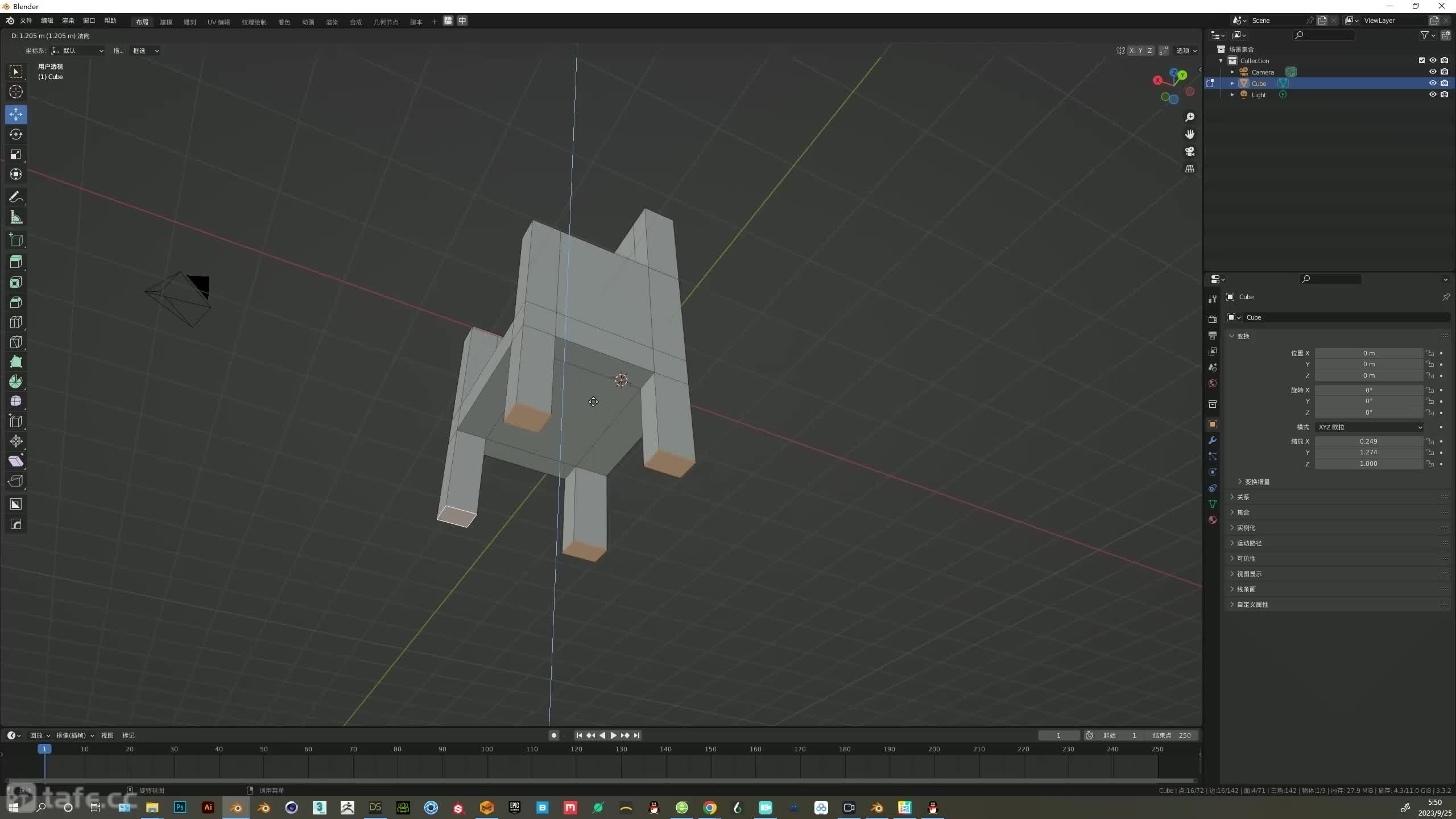Collapse the Transform panel
The height and width of the screenshot is (819, 1456).
pyautogui.click(x=1243, y=336)
